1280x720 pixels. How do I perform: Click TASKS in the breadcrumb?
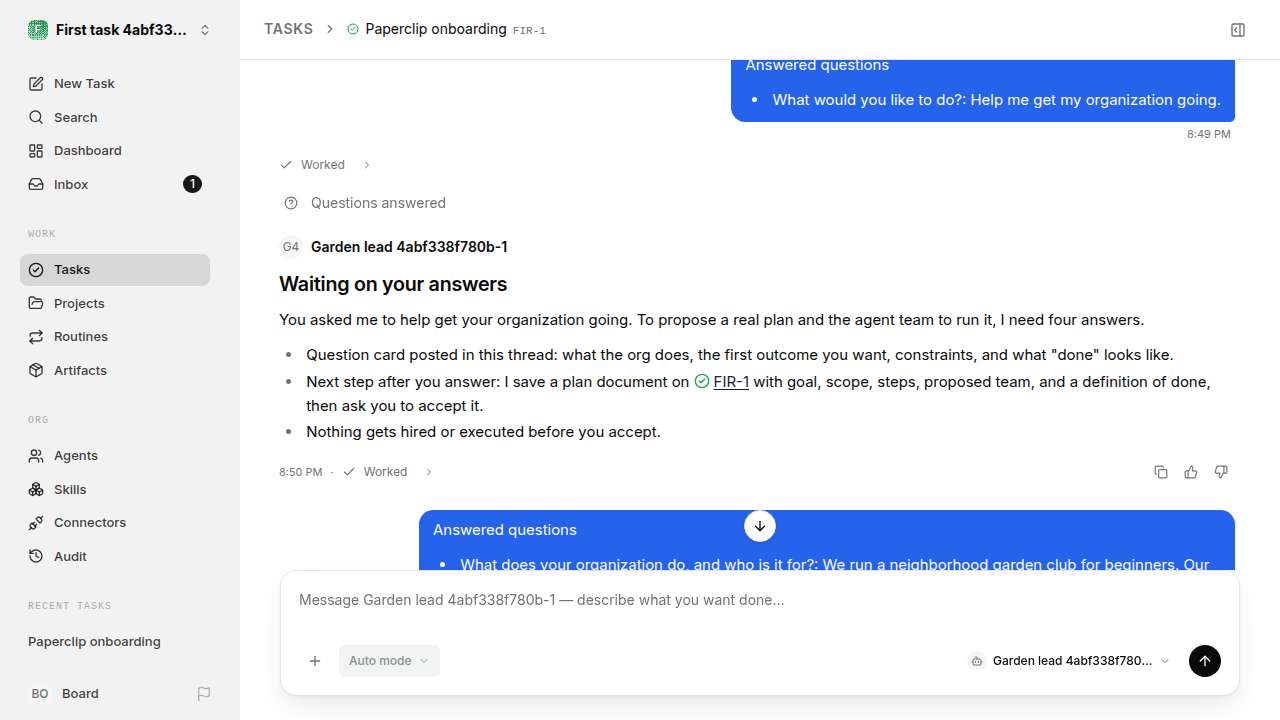click(289, 29)
